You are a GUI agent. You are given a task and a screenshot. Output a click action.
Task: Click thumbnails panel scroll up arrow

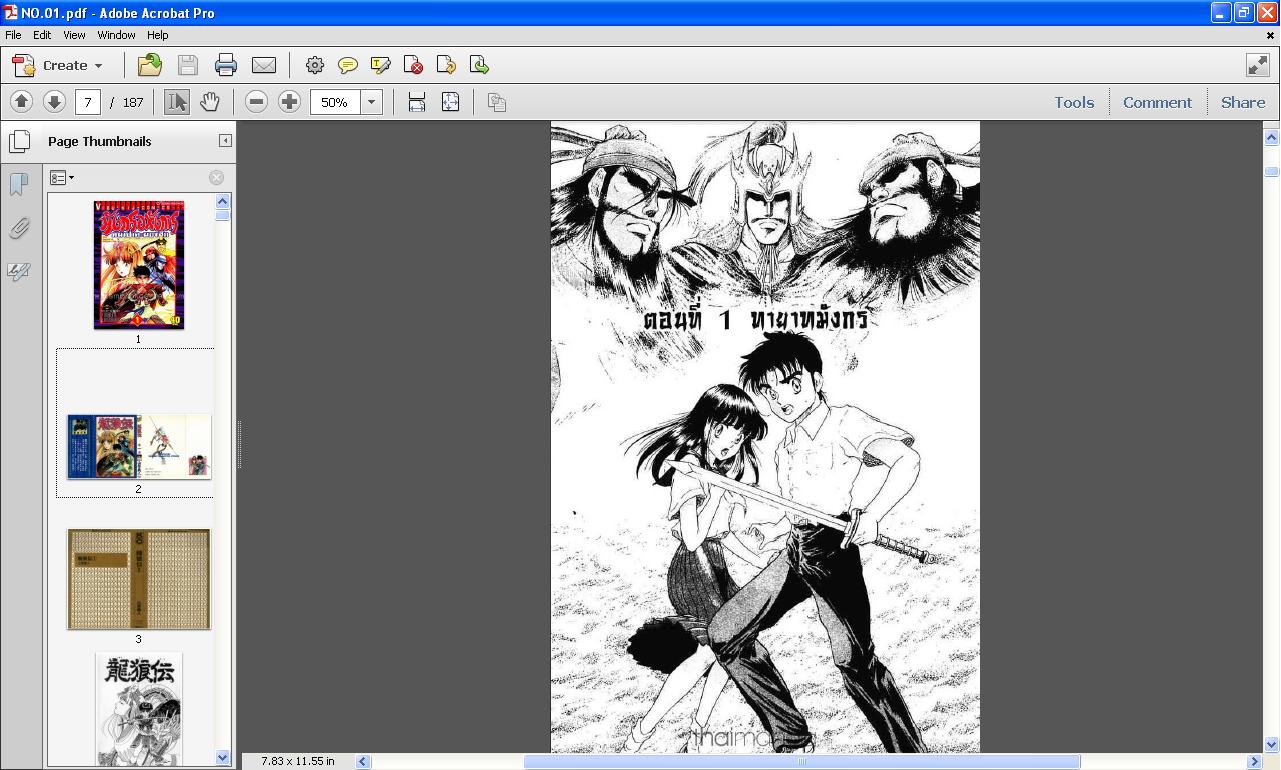[x=223, y=201]
